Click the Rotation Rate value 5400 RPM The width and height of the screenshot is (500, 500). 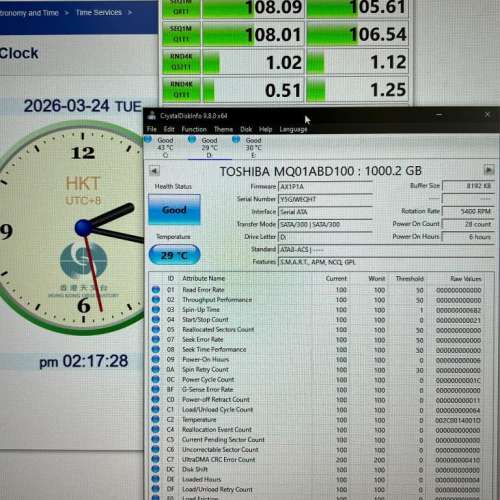(468, 211)
